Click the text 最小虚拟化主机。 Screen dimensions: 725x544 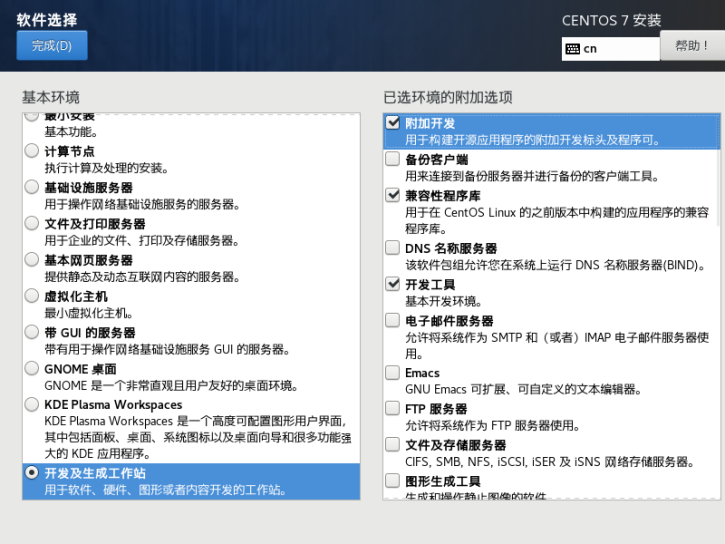(89, 313)
